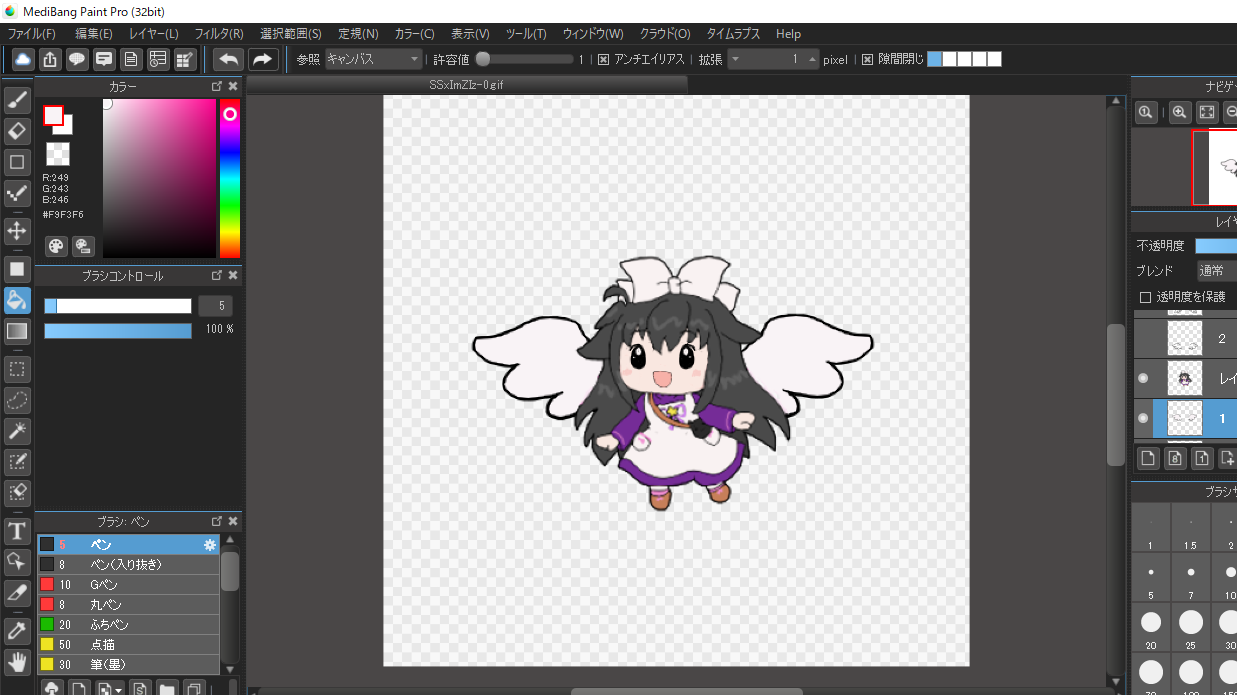
Task: Select the Select Eraser tool
Action: [x=17, y=493]
